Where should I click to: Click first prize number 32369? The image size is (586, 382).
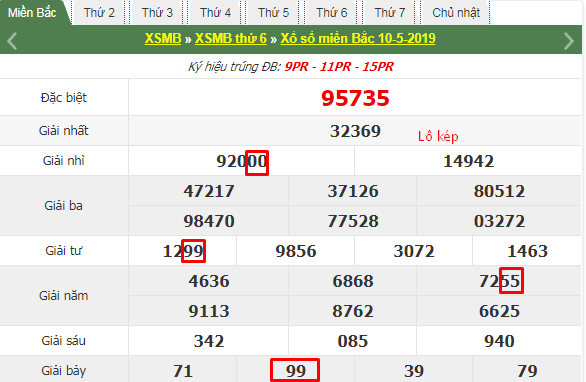pyautogui.click(x=355, y=131)
